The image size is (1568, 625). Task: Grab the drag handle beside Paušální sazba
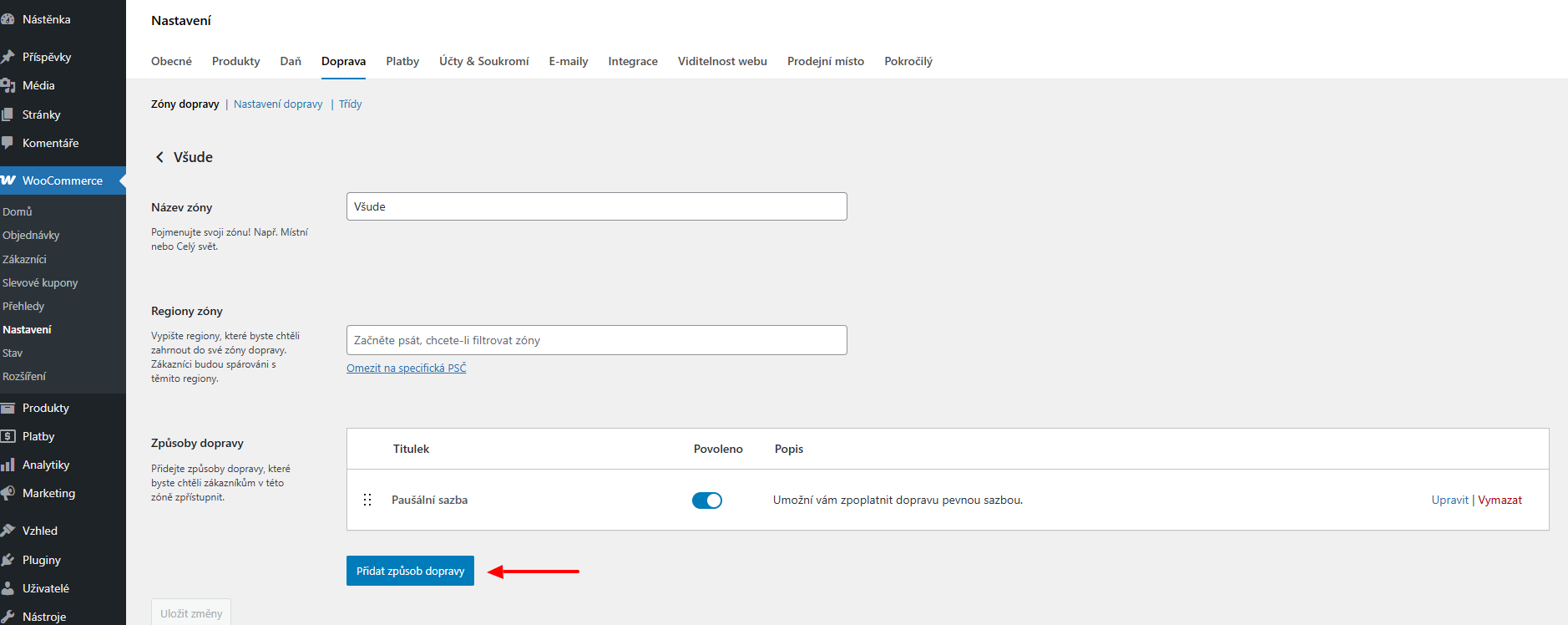click(x=367, y=500)
